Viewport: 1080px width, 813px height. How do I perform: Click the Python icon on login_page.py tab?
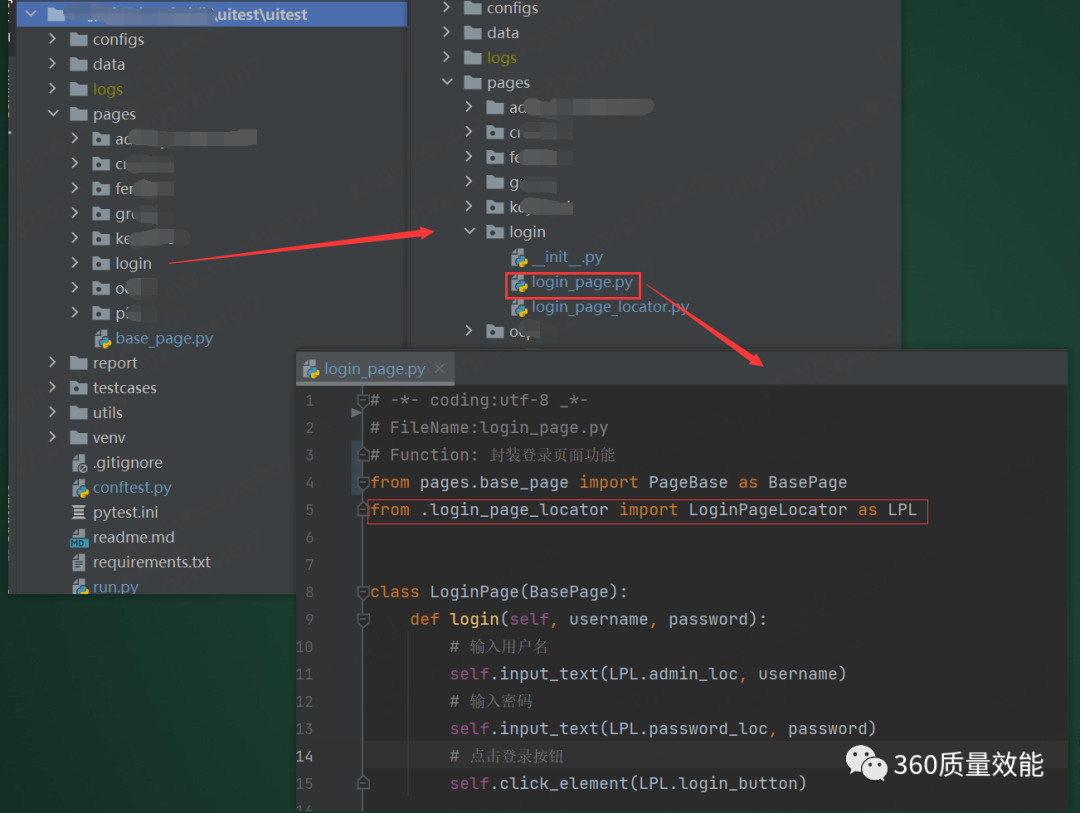coord(311,369)
